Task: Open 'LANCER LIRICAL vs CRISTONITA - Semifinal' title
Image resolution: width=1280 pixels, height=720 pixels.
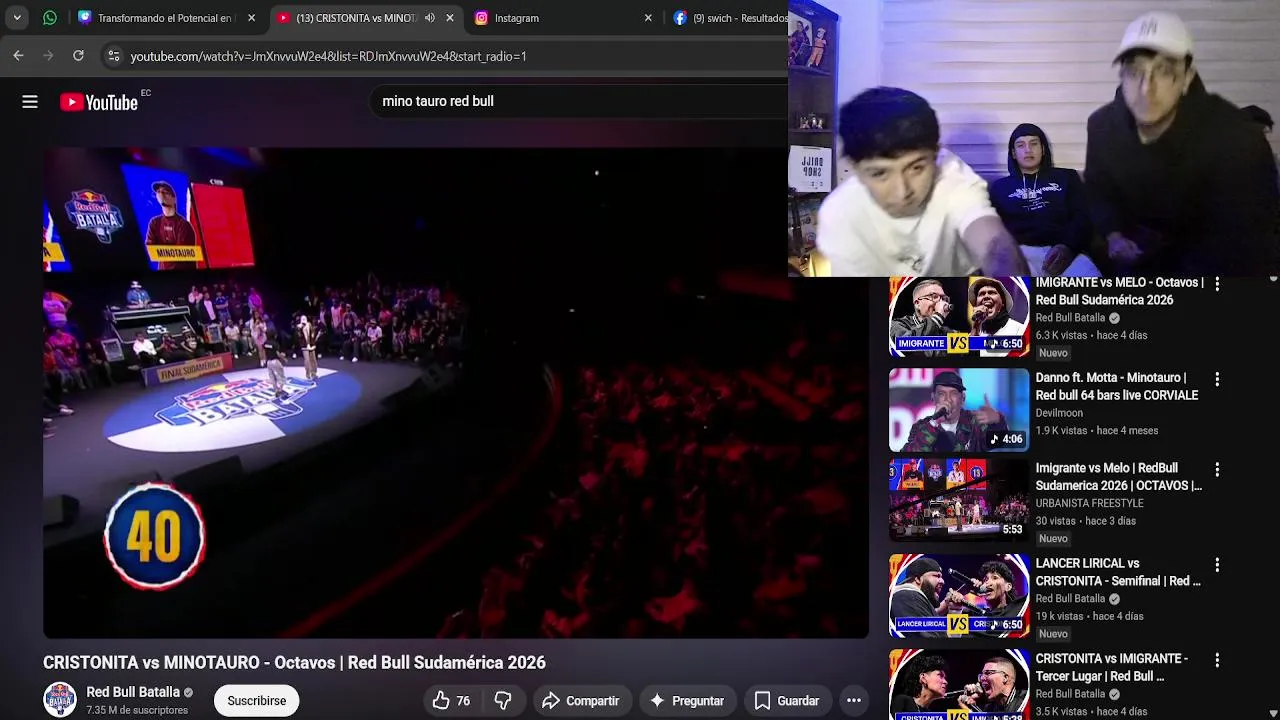Action: (x=1118, y=572)
